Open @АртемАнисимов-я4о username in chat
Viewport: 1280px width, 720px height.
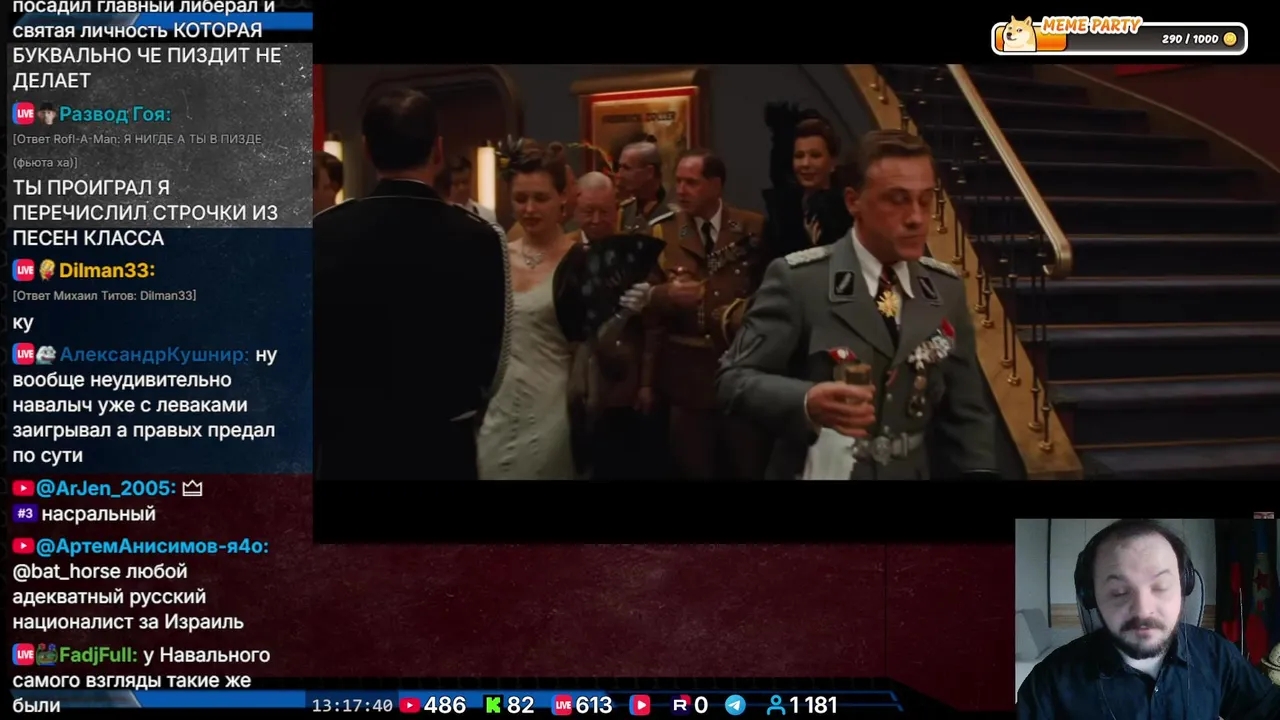coord(152,546)
